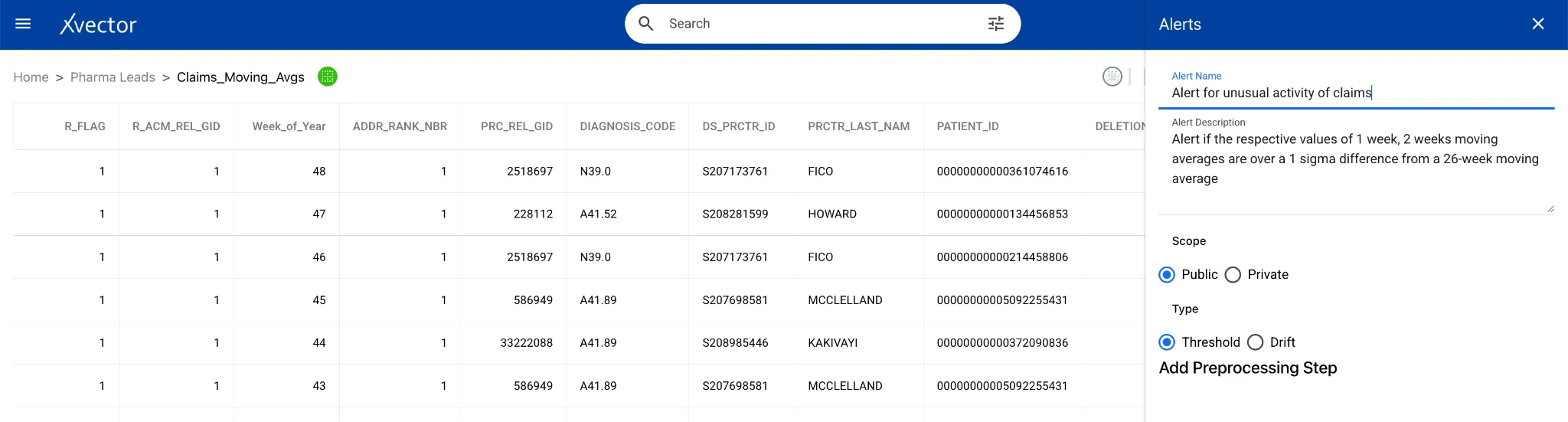
Task: Select the Public scope radio button
Action: [x=1167, y=274]
